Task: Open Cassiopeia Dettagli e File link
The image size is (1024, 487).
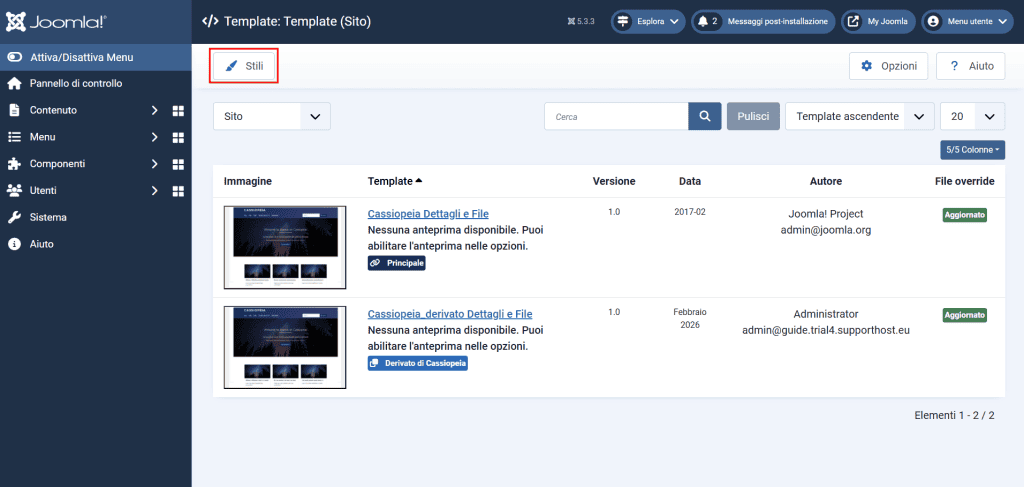Action: (428, 213)
